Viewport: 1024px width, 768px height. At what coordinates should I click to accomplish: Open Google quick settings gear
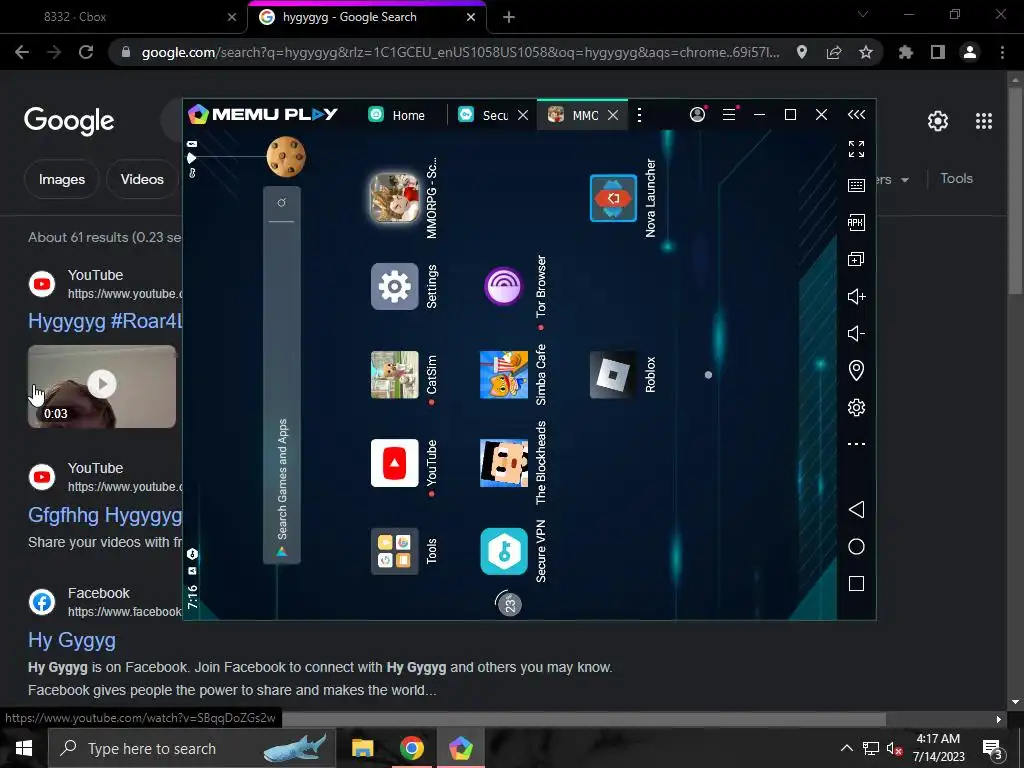(x=938, y=121)
